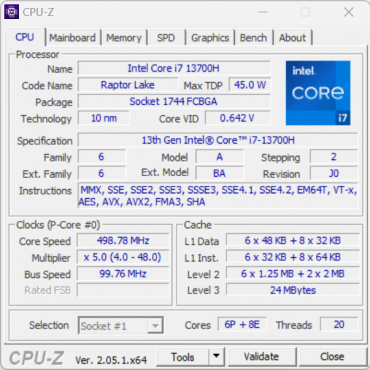Close the CPU-Z window with X
The image size is (370, 370).
coord(349,12)
